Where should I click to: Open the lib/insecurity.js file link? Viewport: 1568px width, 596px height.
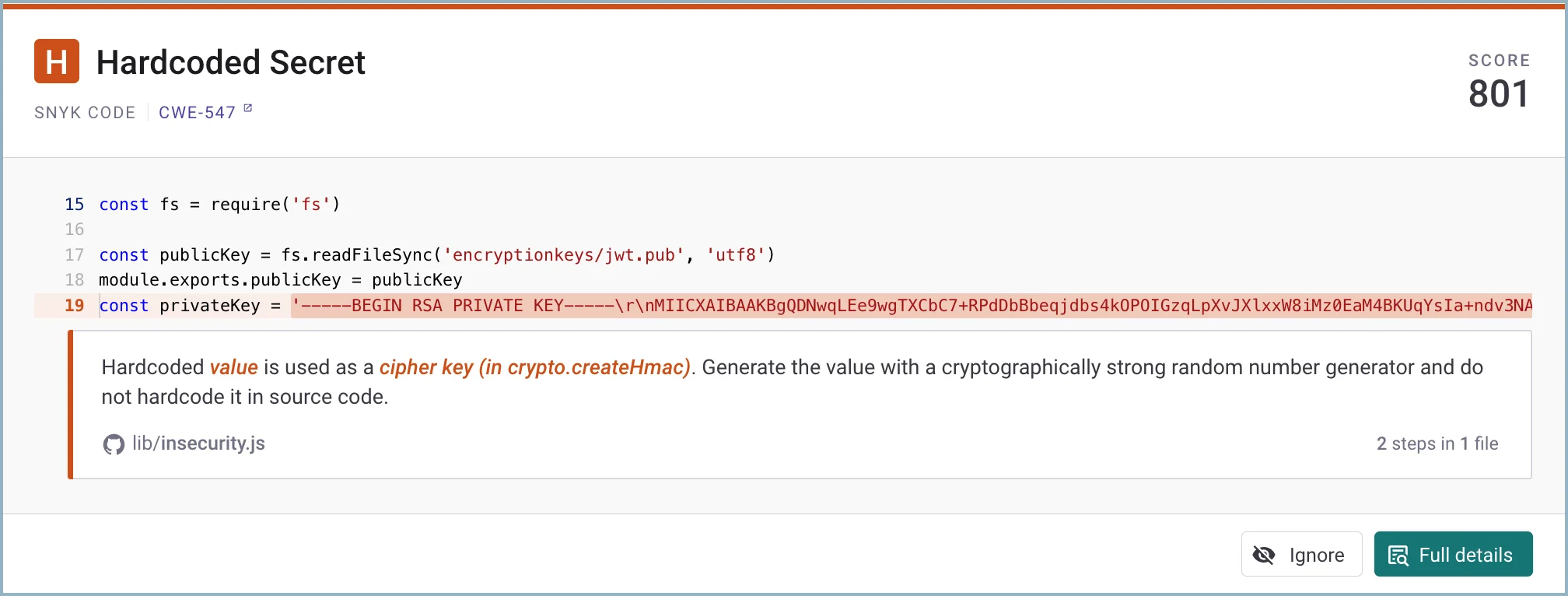click(198, 443)
